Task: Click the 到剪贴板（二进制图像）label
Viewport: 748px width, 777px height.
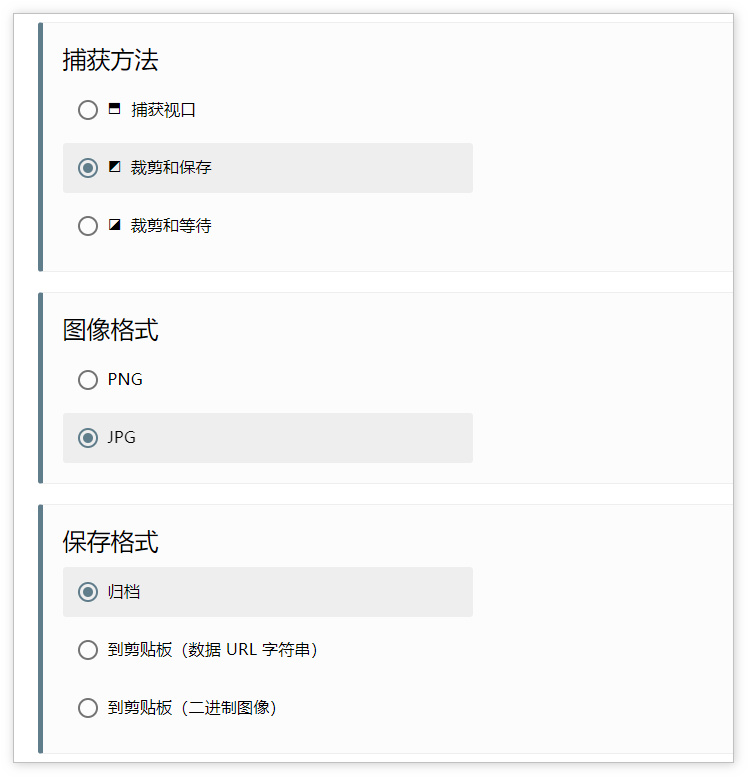Action: coord(192,708)
